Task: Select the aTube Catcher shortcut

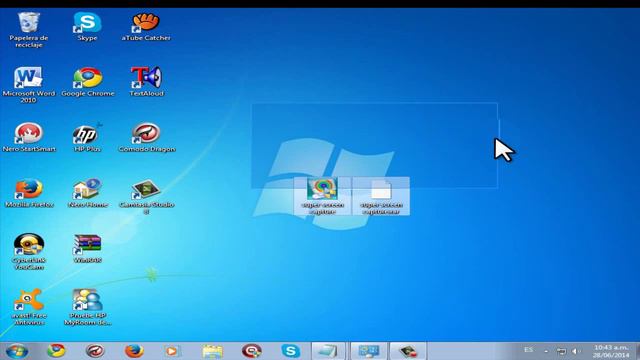Action: pos(146,27)
